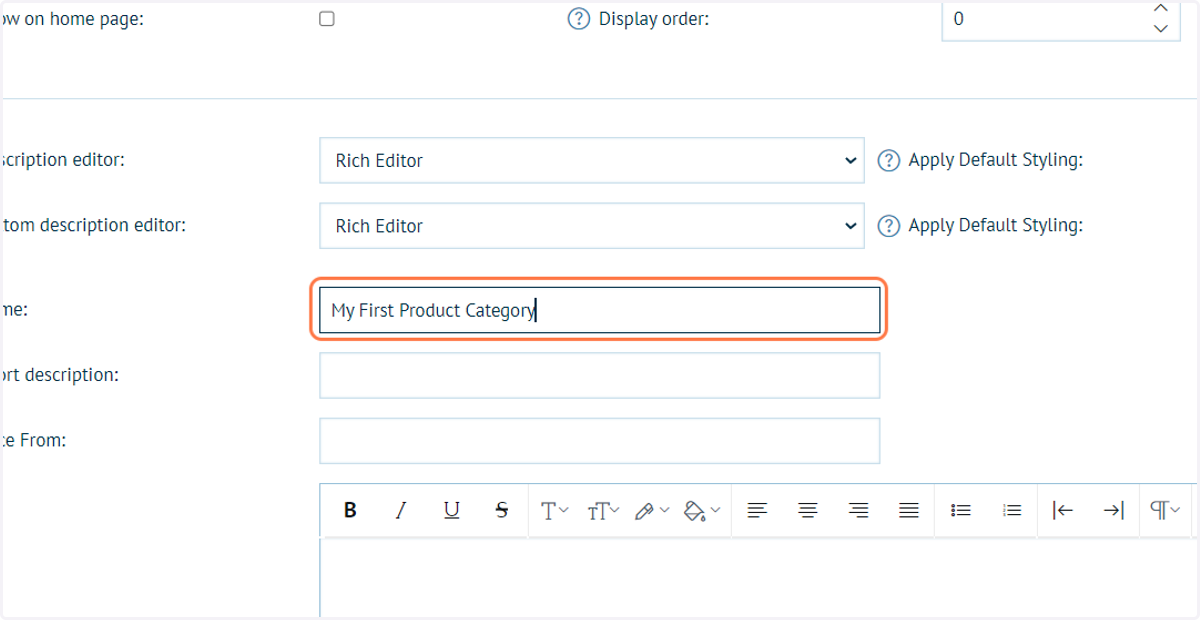Check the Show on home page checkbox
Viewport: 1200px width, 620px height.
[x=327, y=19]
